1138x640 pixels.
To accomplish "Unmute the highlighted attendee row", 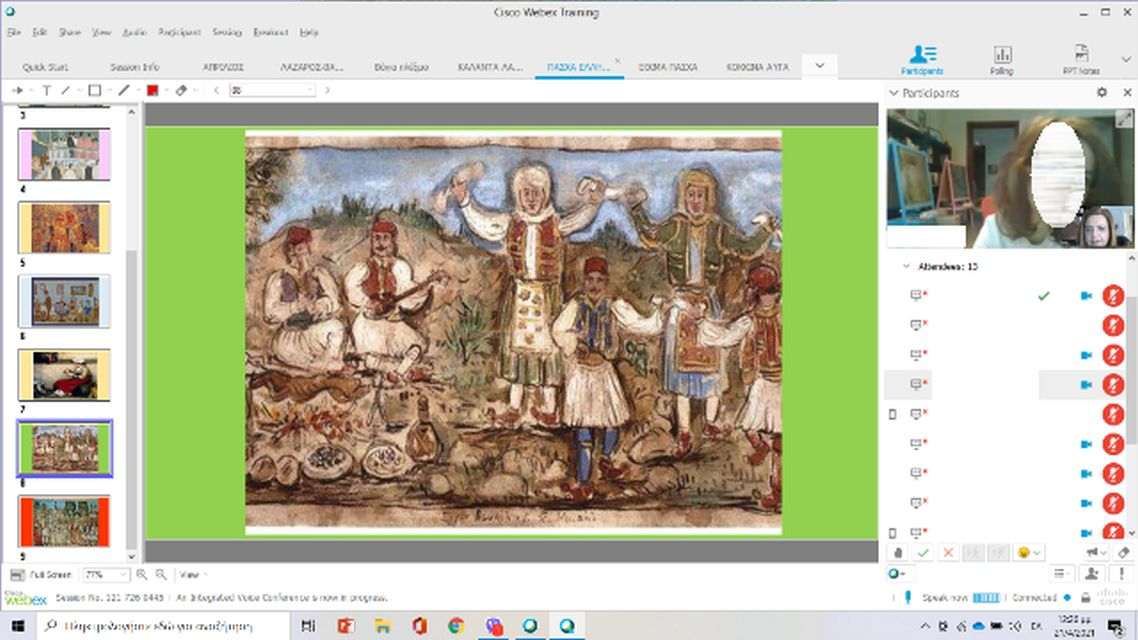I will (x=1113, y=385).
